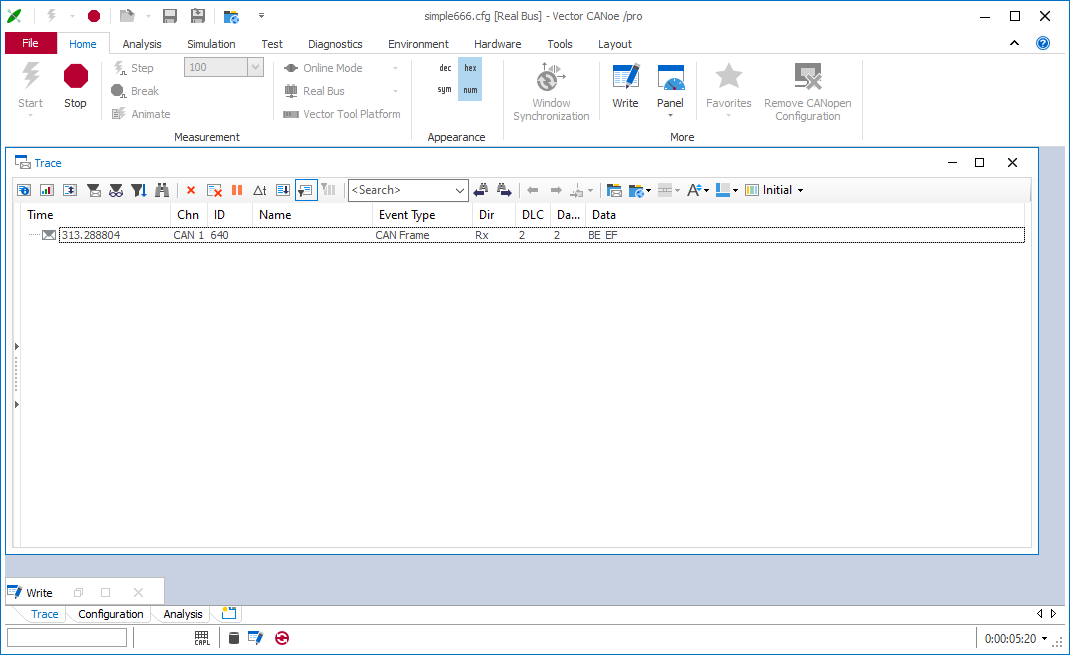Open CAPL icon in status bar

point(202,638)
